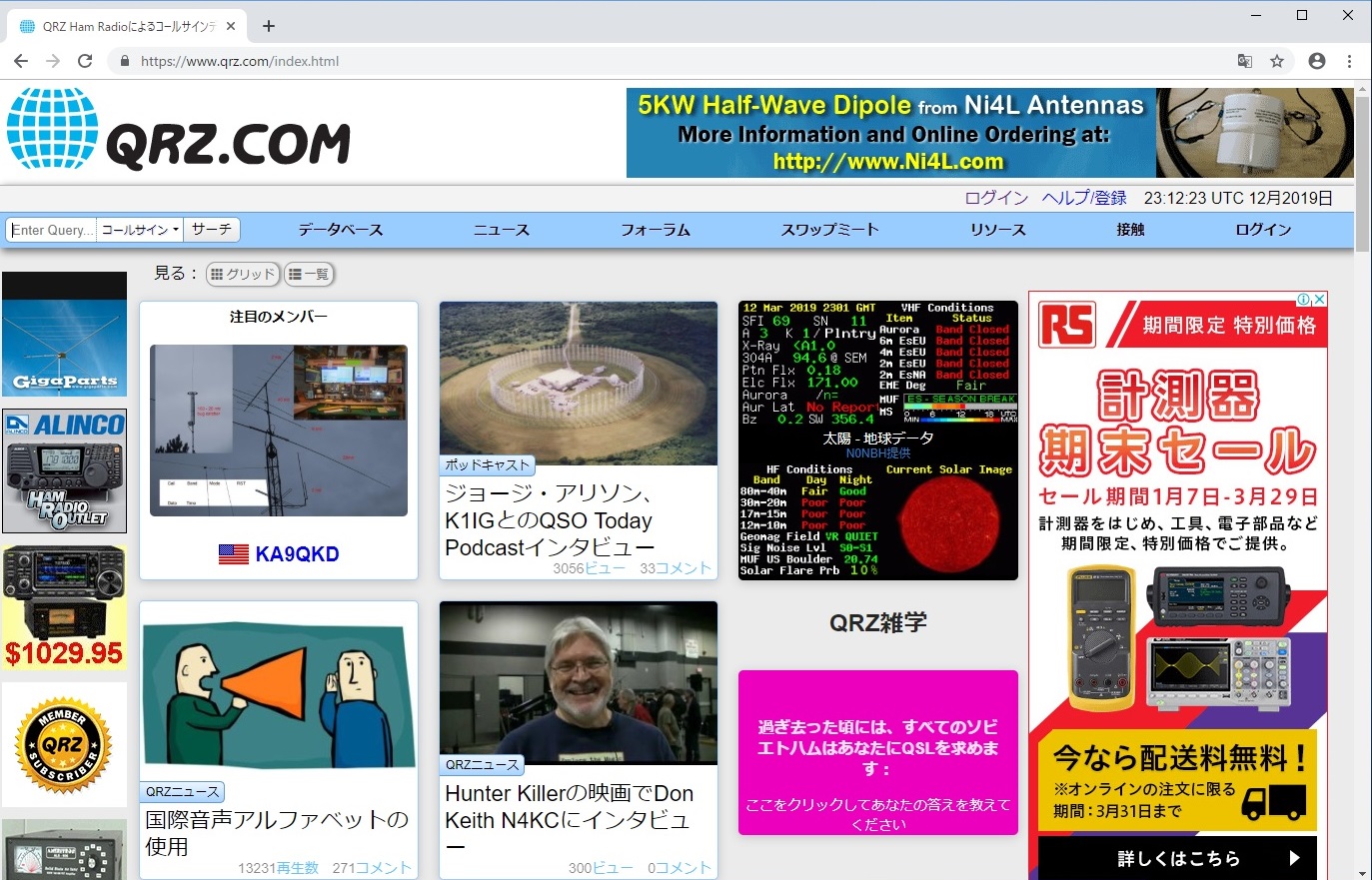Open the Google Translate icon in address bar

[x=1244, y=61]
